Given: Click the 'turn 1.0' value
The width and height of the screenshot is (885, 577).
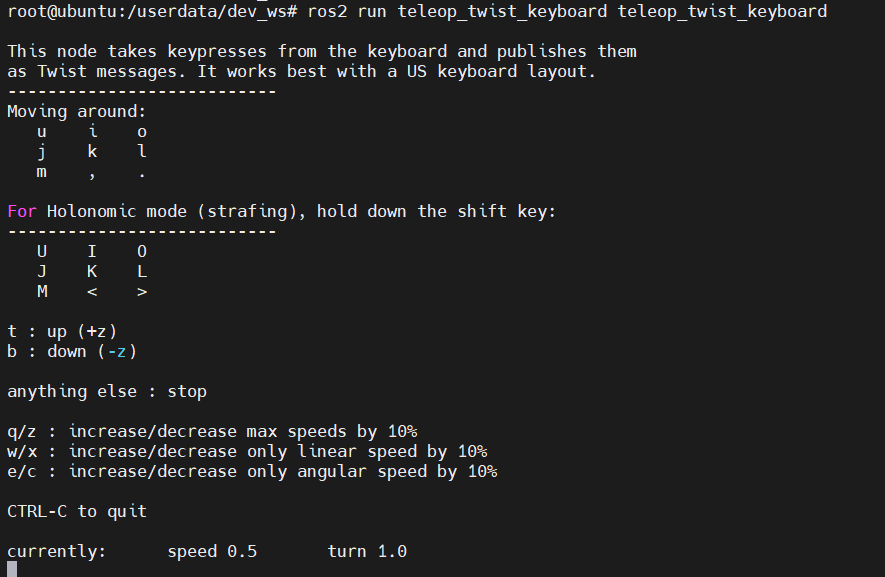Looking at the screenshot, I should [x=367, y=552].
